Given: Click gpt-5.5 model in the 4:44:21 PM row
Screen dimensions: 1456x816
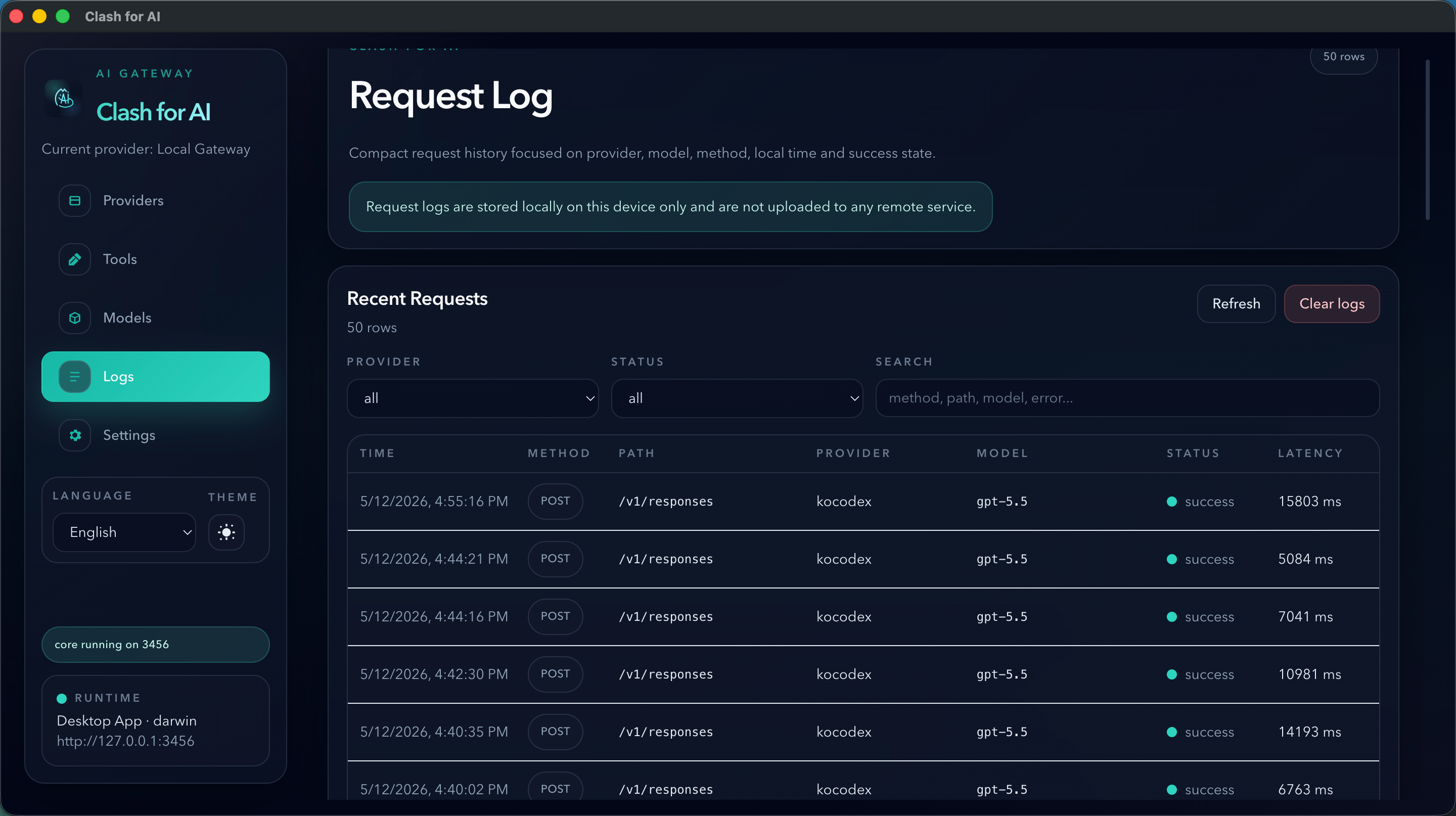Looking at the screenshot, I should point(1002,560).
